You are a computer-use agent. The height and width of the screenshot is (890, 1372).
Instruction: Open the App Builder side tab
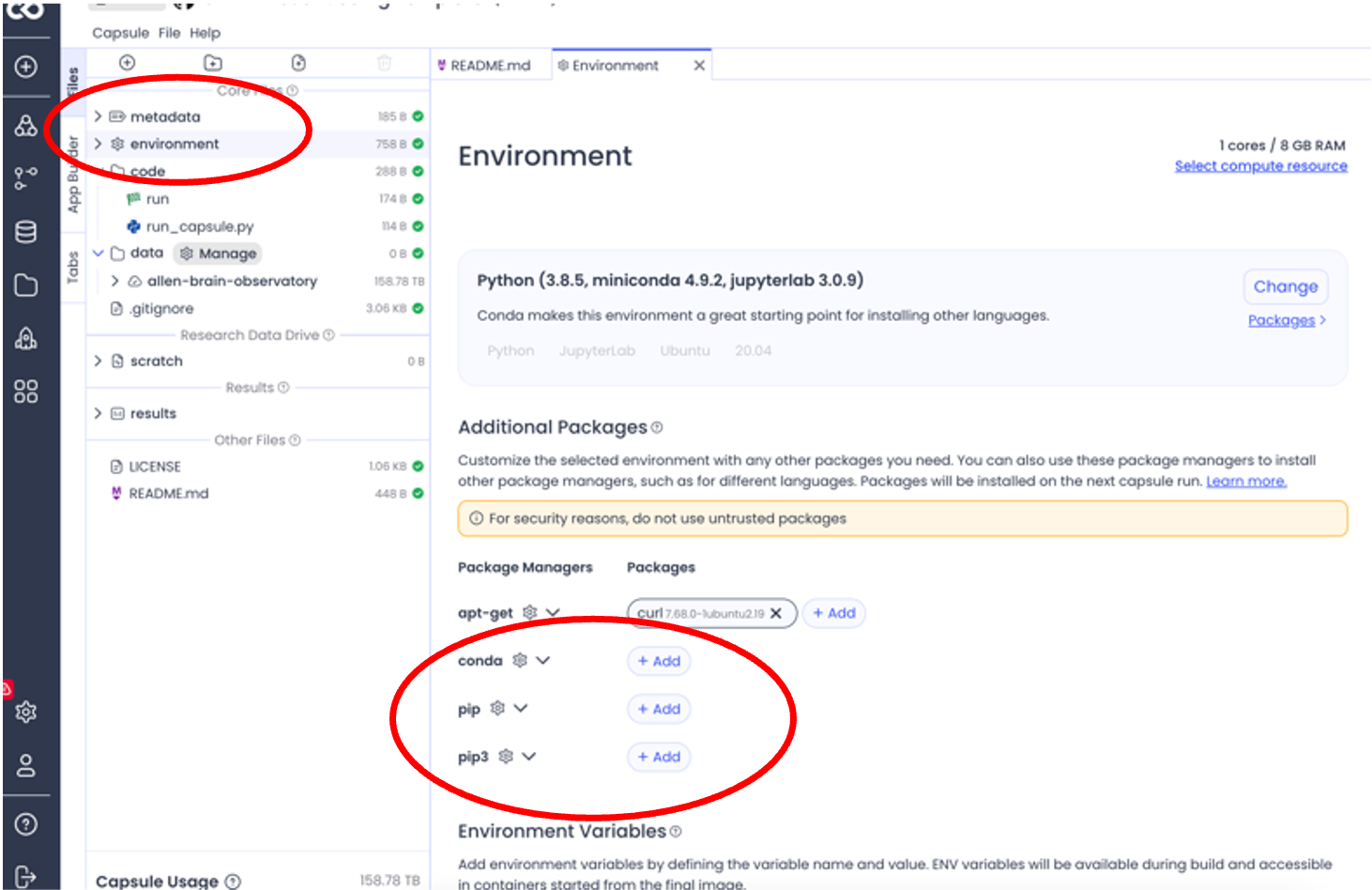point(73,175)
